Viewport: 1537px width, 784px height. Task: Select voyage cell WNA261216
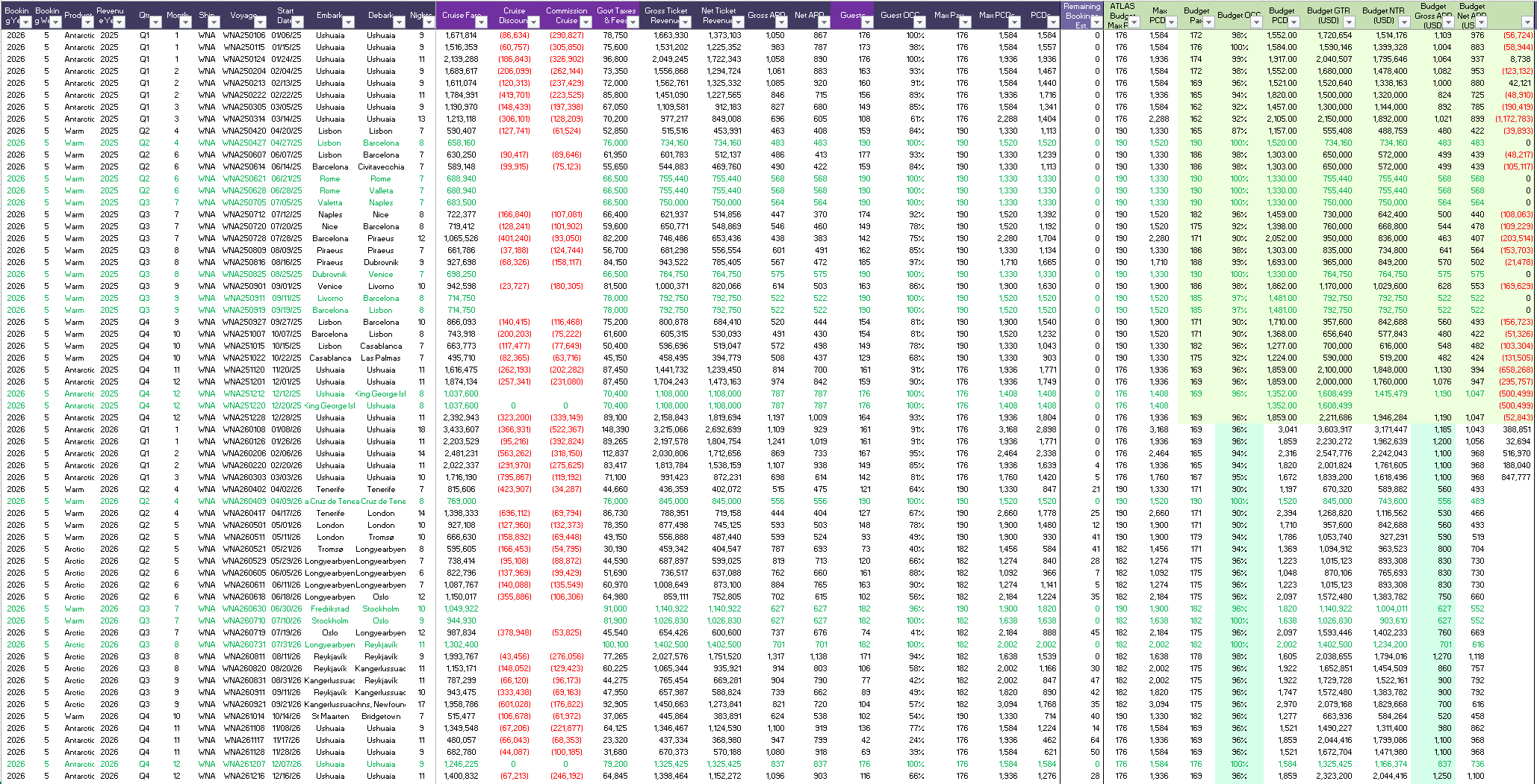click(x=244, y=776)
